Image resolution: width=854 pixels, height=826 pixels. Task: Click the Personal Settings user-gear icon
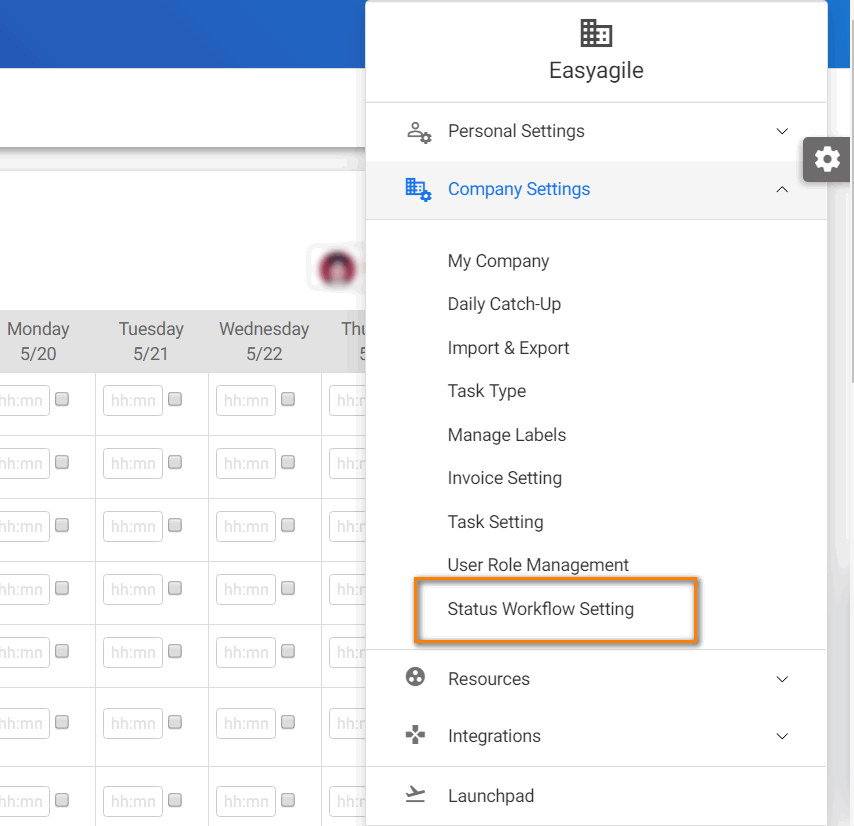pyautogui.click(x=419, y=132)
